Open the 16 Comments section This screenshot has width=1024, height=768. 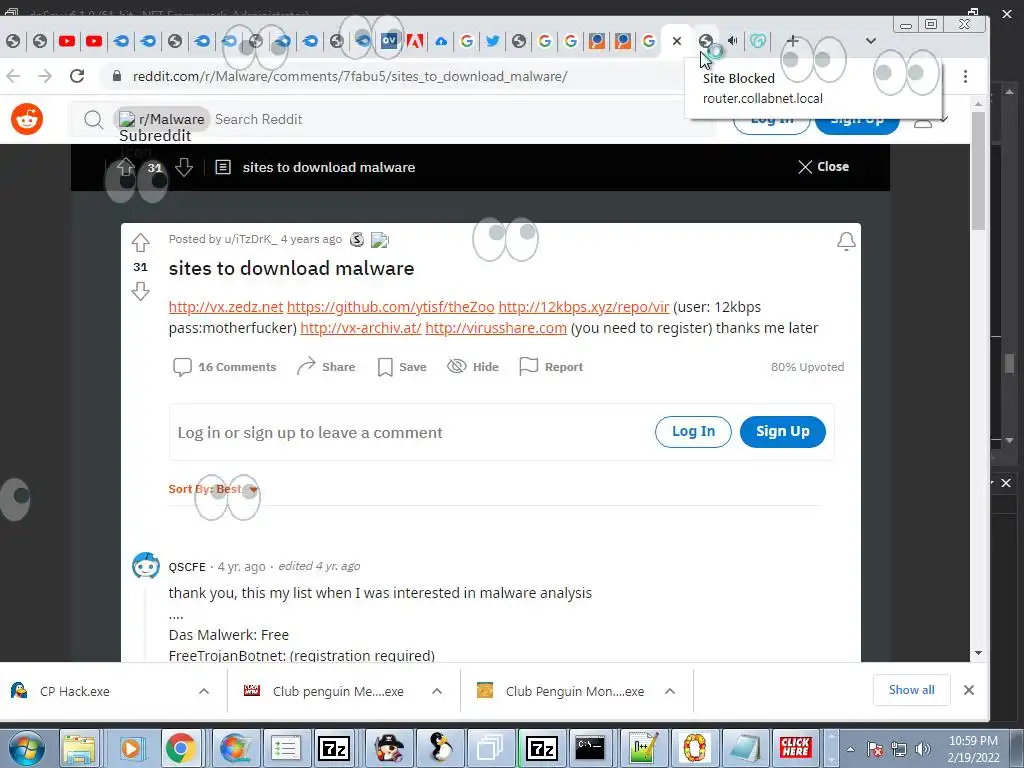tap(225, 367)
